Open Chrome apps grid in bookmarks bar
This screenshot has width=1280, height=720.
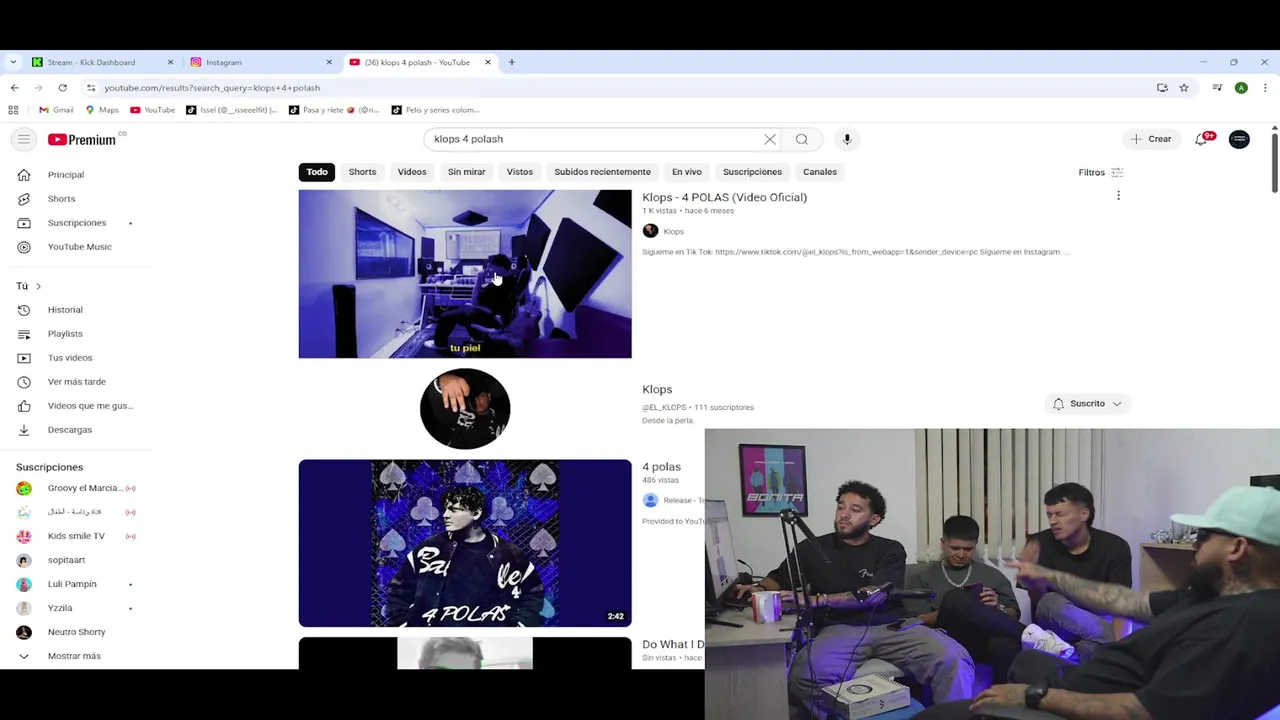tap(13, 110)
